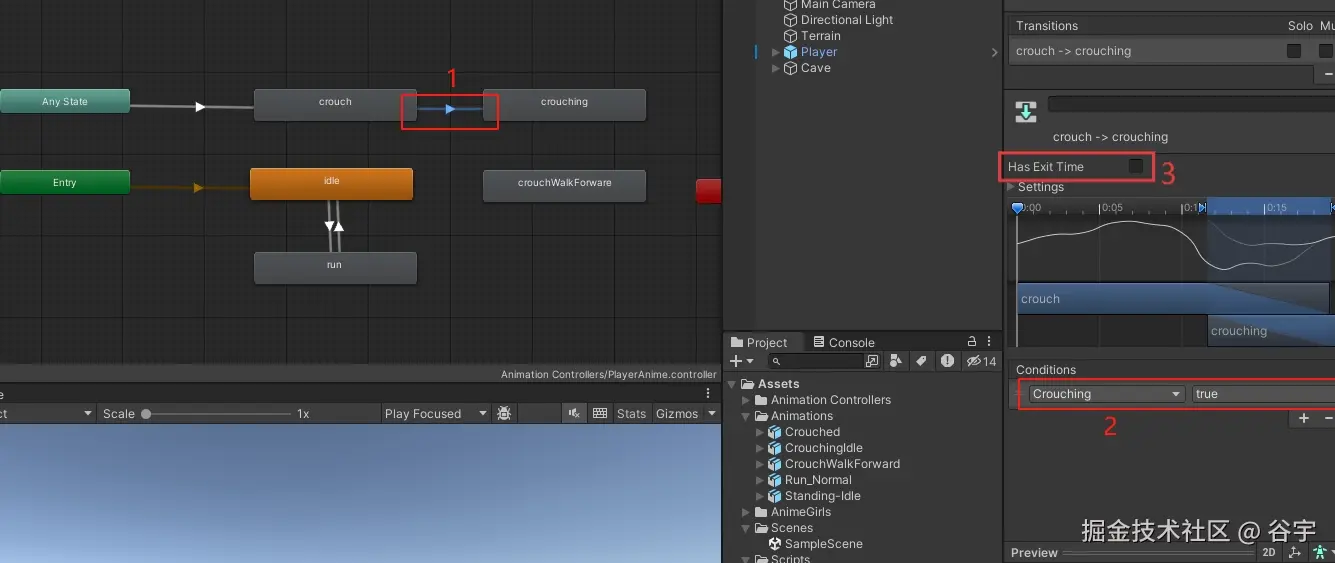Open Player prefab with right chevron

click(994, 52)
